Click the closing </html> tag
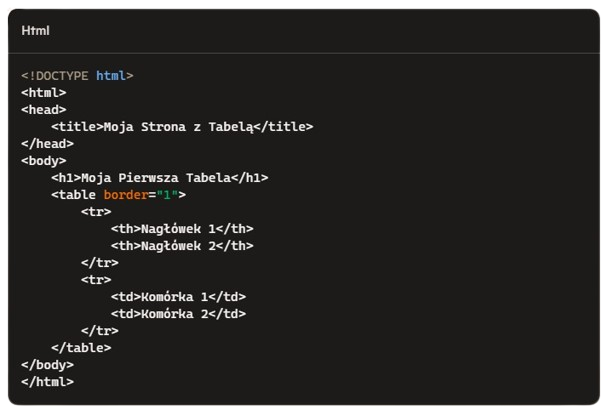 (x=48, y=382)
